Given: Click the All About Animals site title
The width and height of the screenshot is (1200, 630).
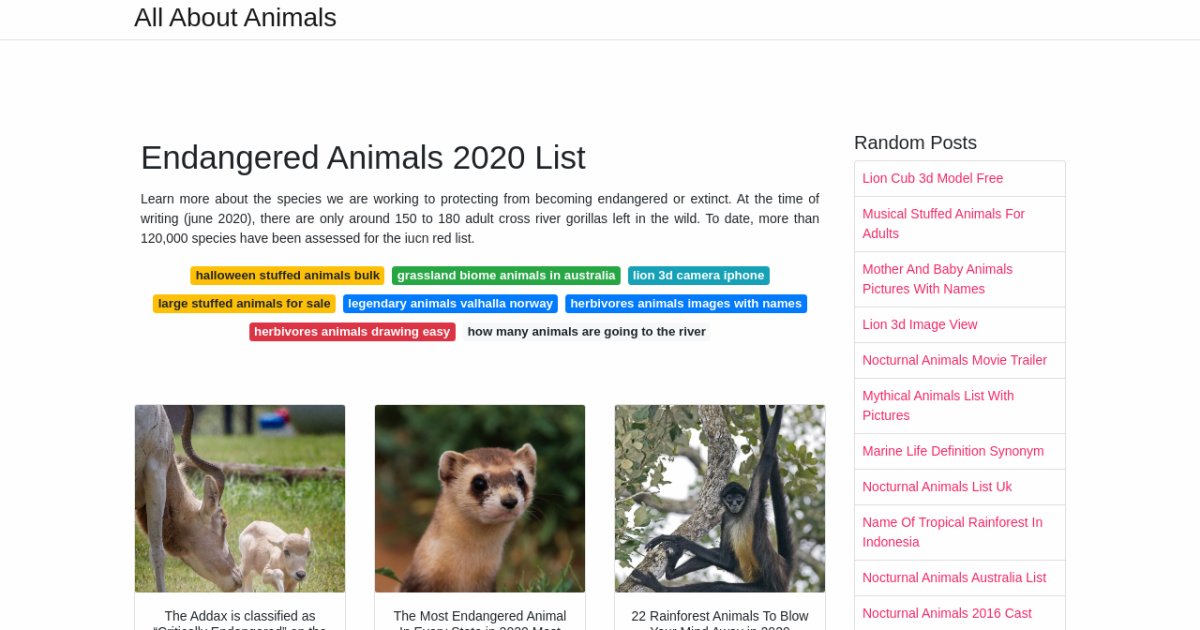Looking at the screenshot, I should coord(235,18).
